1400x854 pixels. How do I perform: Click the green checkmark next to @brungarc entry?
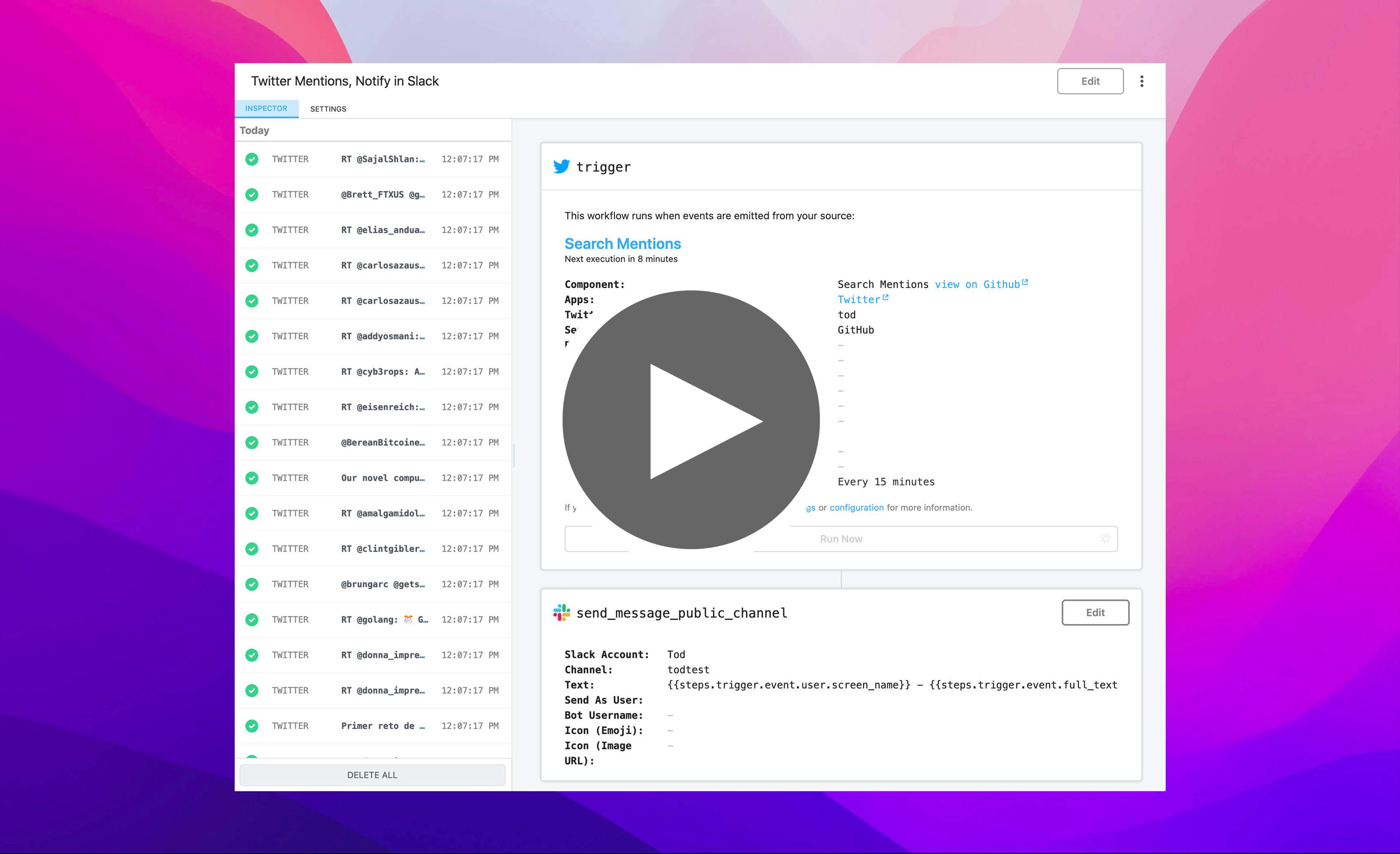point(252,584)
